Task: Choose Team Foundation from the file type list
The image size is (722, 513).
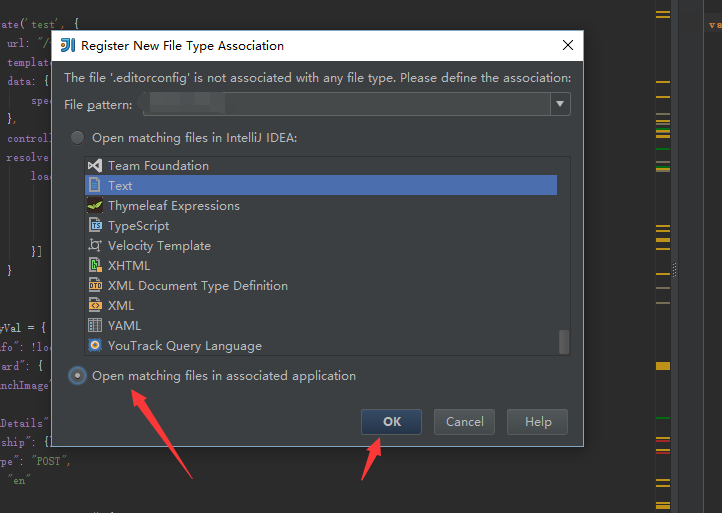Action: tap(321, 165)
